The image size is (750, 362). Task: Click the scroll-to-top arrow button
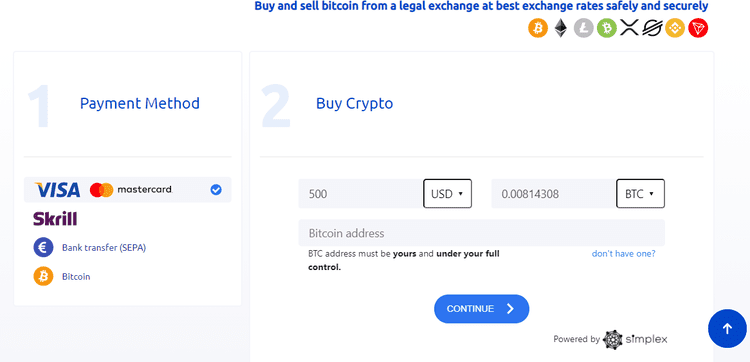pos(727,328)
